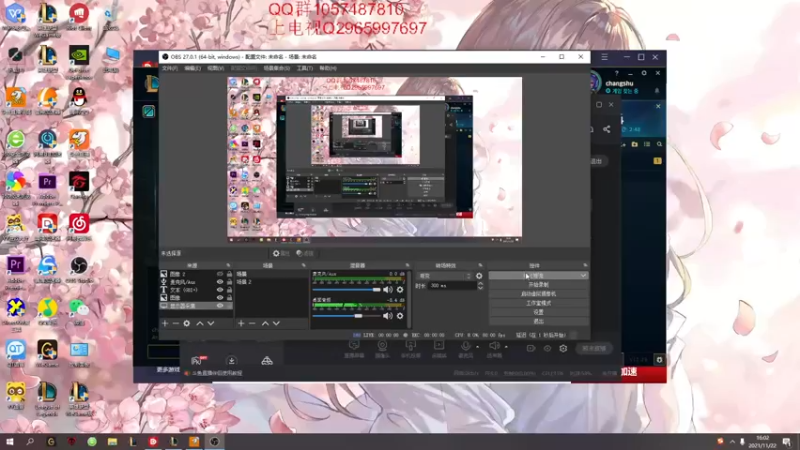This screenshot has height=450, width=800.
Task: Toggle visibility of the 图像 source
Action: pos(220,297)
